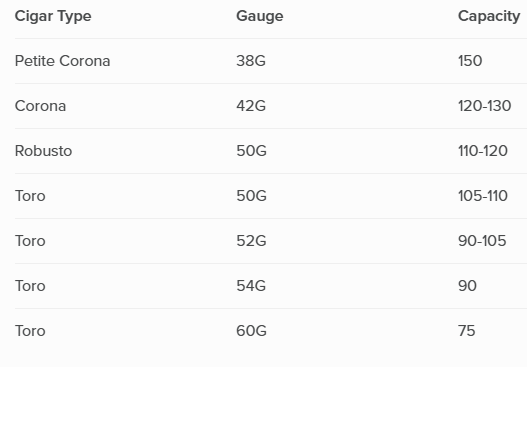Image resolution: width=527 pixels, height=443 pixels.
Task: Select the Robusto cigar type cell
Action: pos(43,151)
